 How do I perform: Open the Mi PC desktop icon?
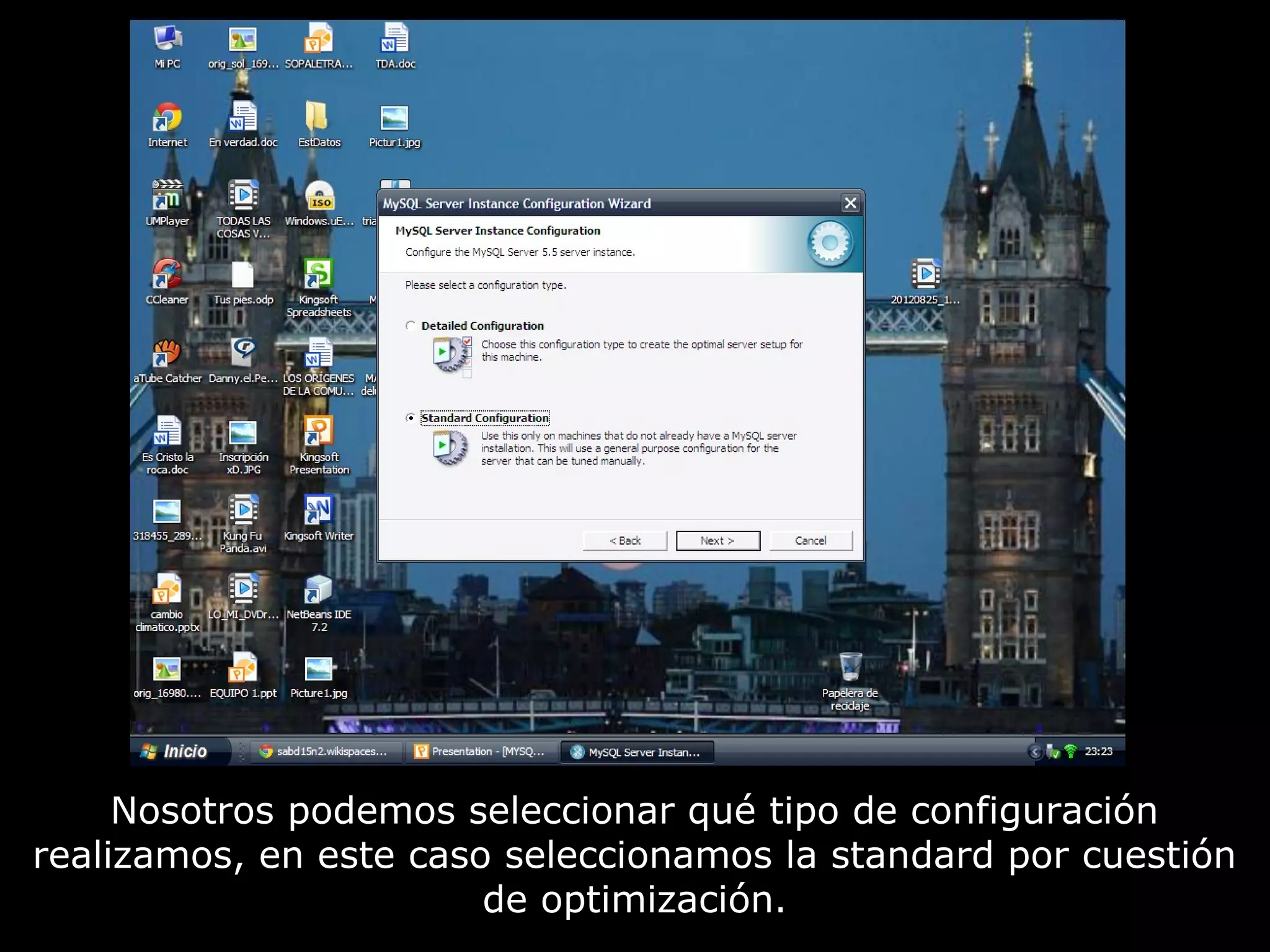point(167,40)
